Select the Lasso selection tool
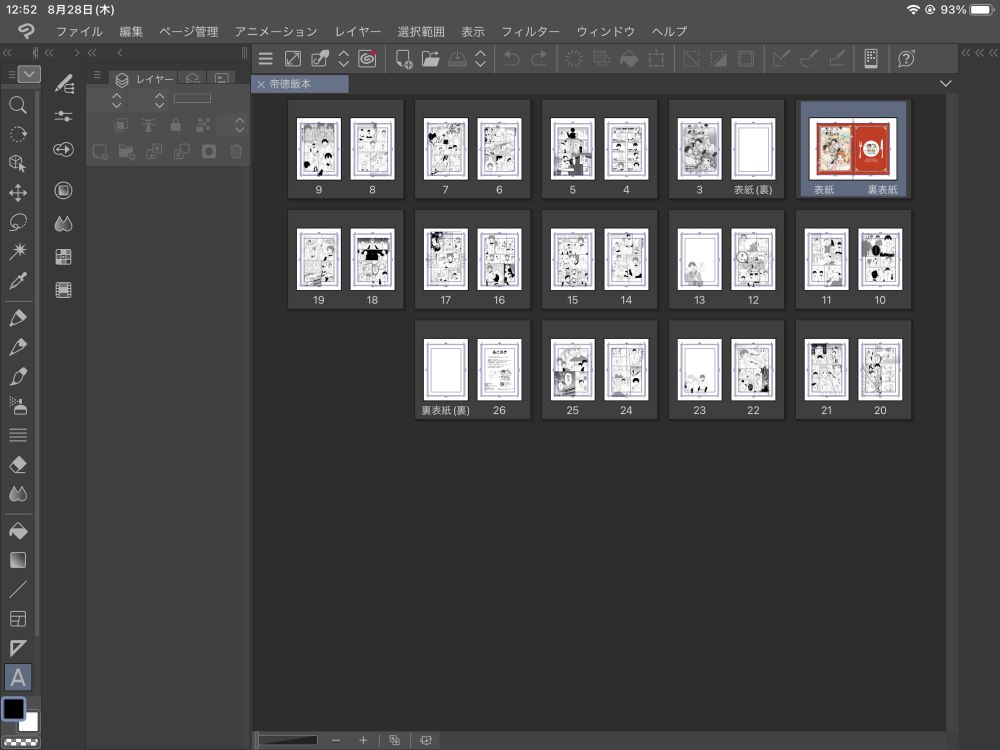Image resolution: width=1000 pixels, height=750 pixels. click(18, 222)
